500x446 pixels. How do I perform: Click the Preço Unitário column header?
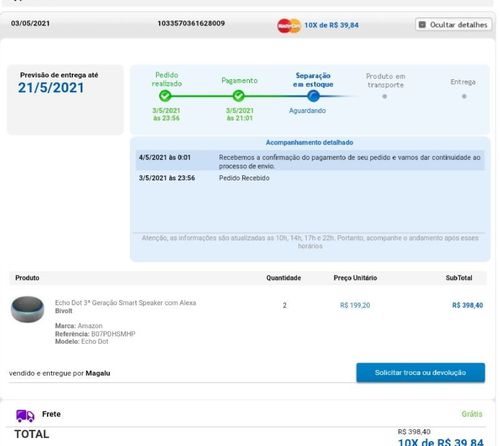click(x=355, y=278)
